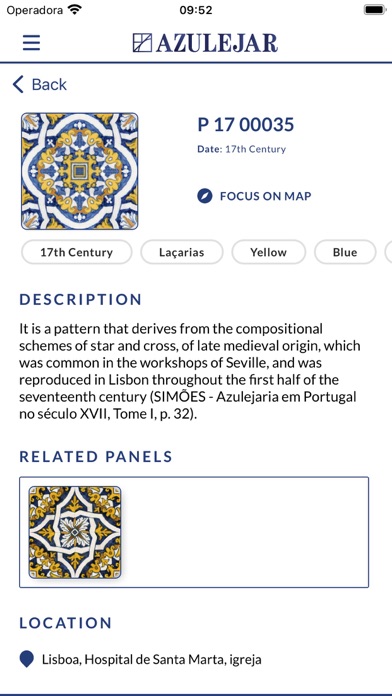Go back using the Back label
Viewport: 392px width, 696px height.
[49, 84]
